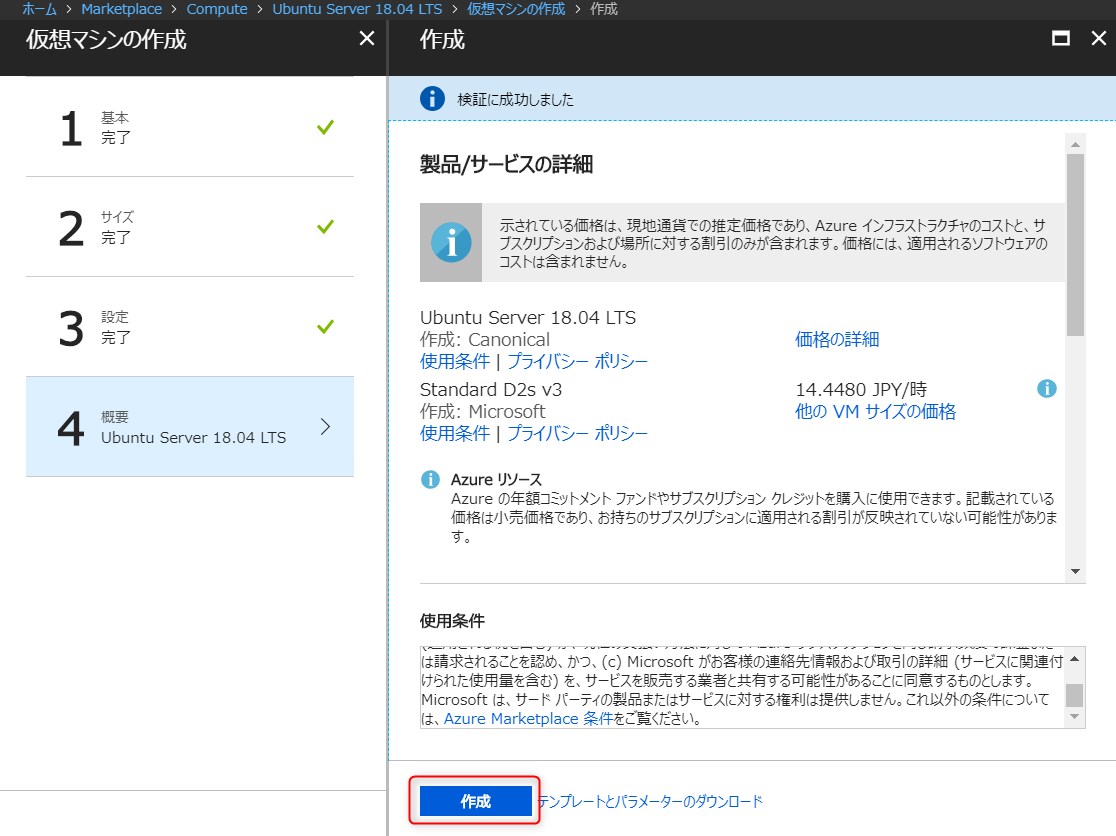Close the 作成 blade

coord(1099,38)
